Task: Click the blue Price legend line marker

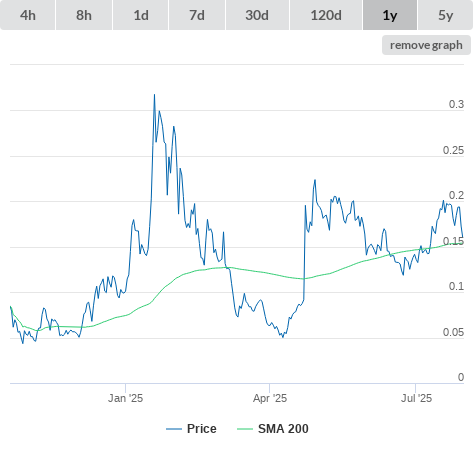Action: coord(174,429)
